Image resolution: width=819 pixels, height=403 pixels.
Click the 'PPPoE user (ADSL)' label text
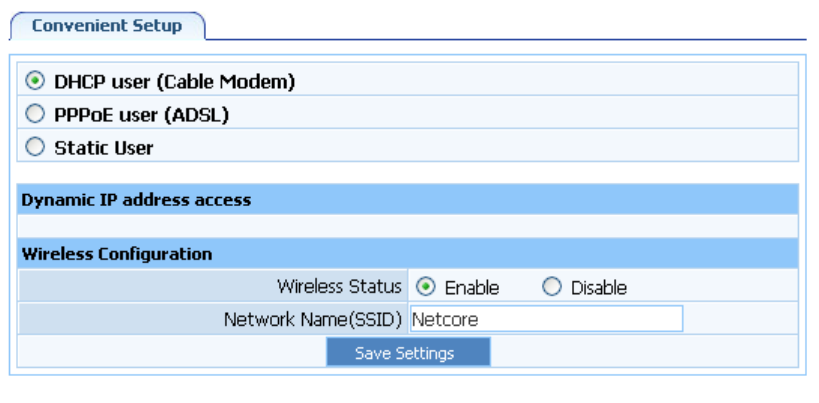pos(141,115)
